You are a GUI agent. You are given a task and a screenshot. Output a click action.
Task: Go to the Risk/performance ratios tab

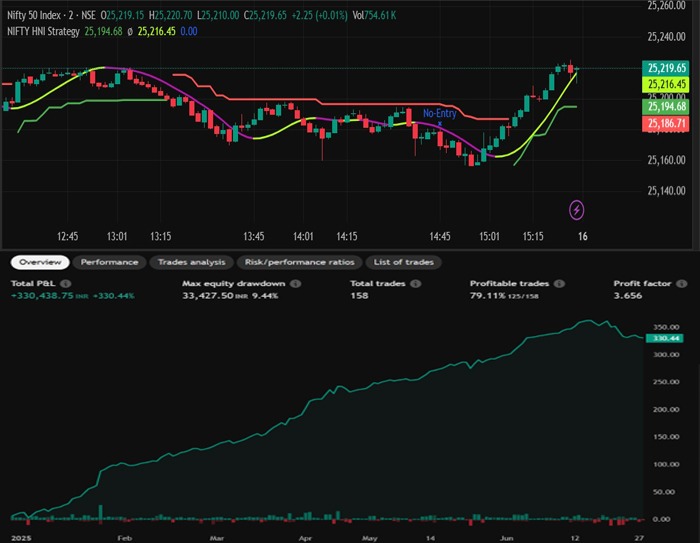point(298,262)
